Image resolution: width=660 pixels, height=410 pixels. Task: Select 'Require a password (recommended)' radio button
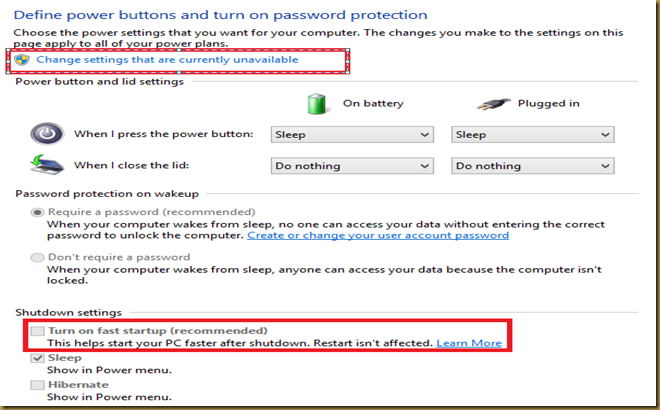pyautogui.click(x=38, y=212)
